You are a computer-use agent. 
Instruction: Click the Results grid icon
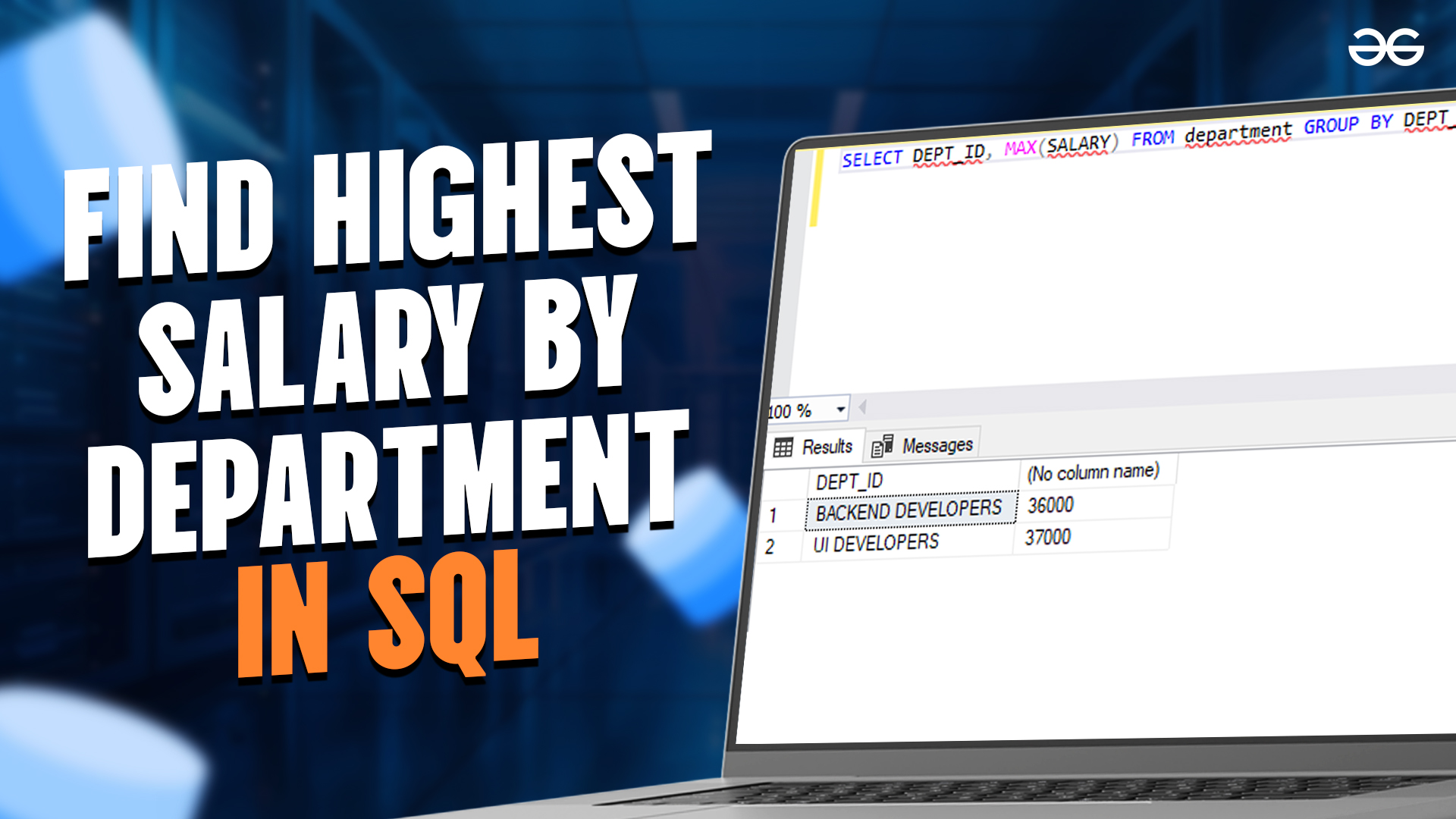pyautogui.click(x=783, y=447)
